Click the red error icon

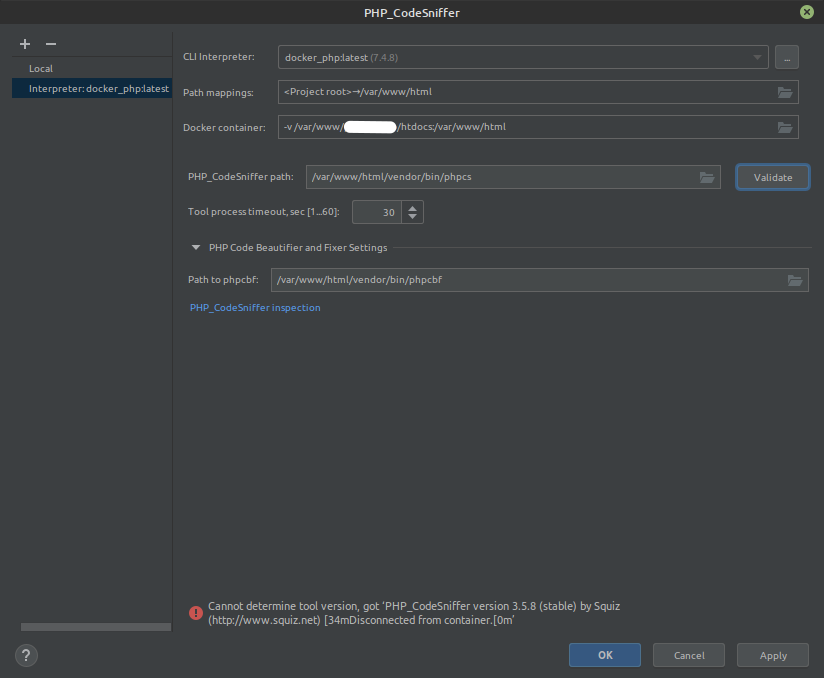click(x=196, y=613)
